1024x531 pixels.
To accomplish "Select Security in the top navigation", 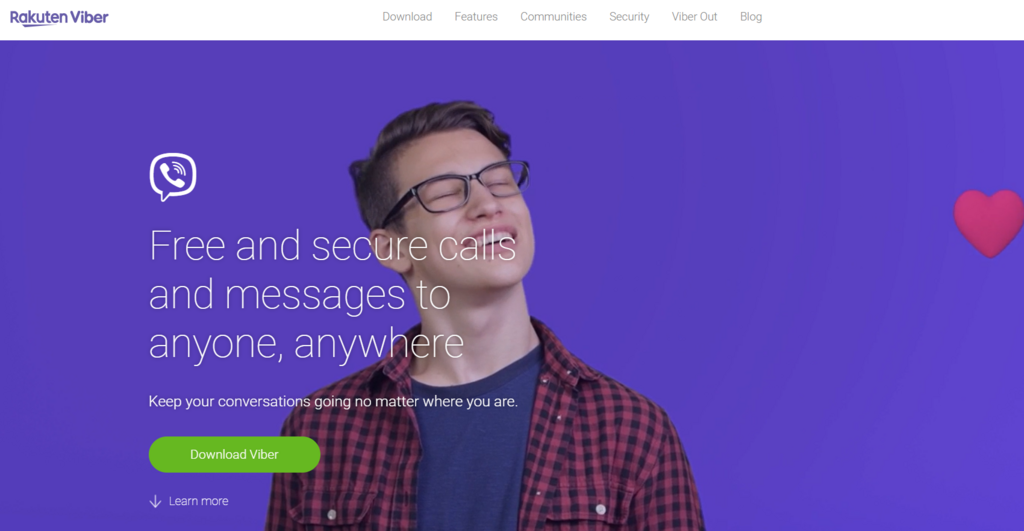I will pos(629,17).
